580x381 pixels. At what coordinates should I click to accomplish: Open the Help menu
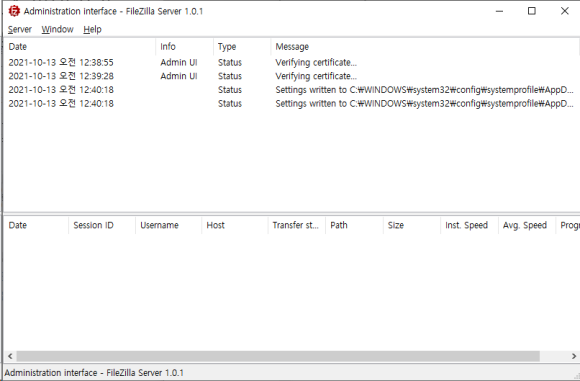tap(92, 29)
